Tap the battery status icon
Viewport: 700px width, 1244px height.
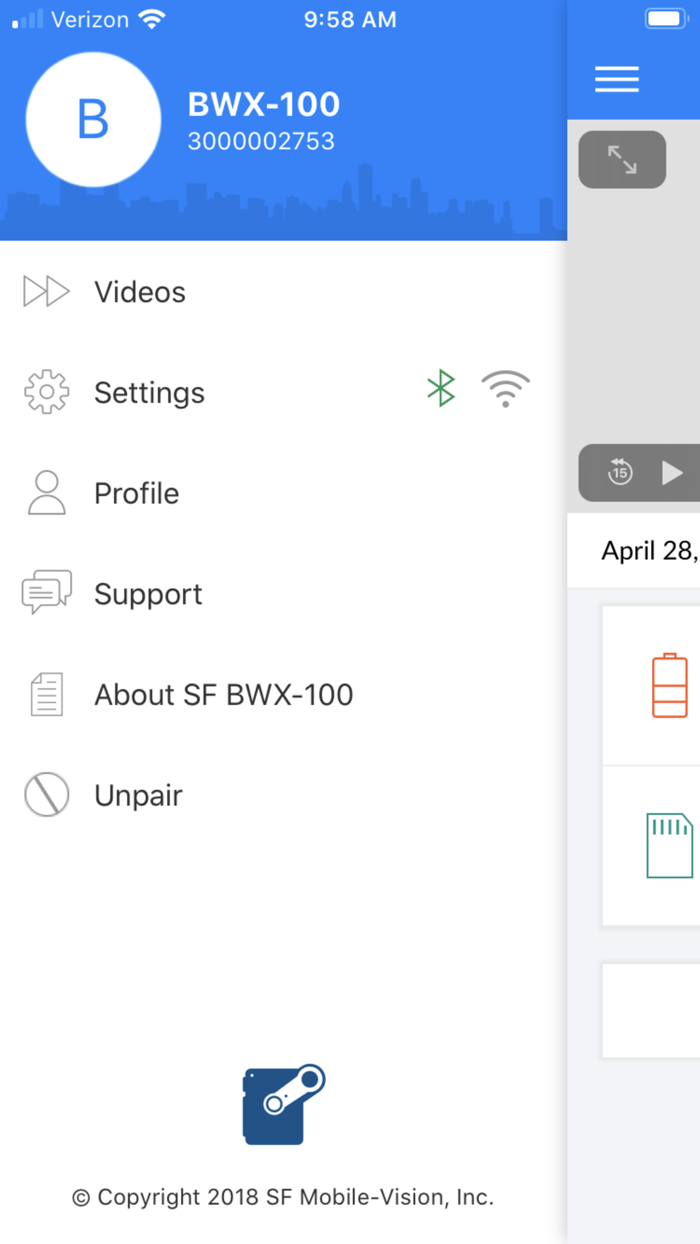(669, 686)
